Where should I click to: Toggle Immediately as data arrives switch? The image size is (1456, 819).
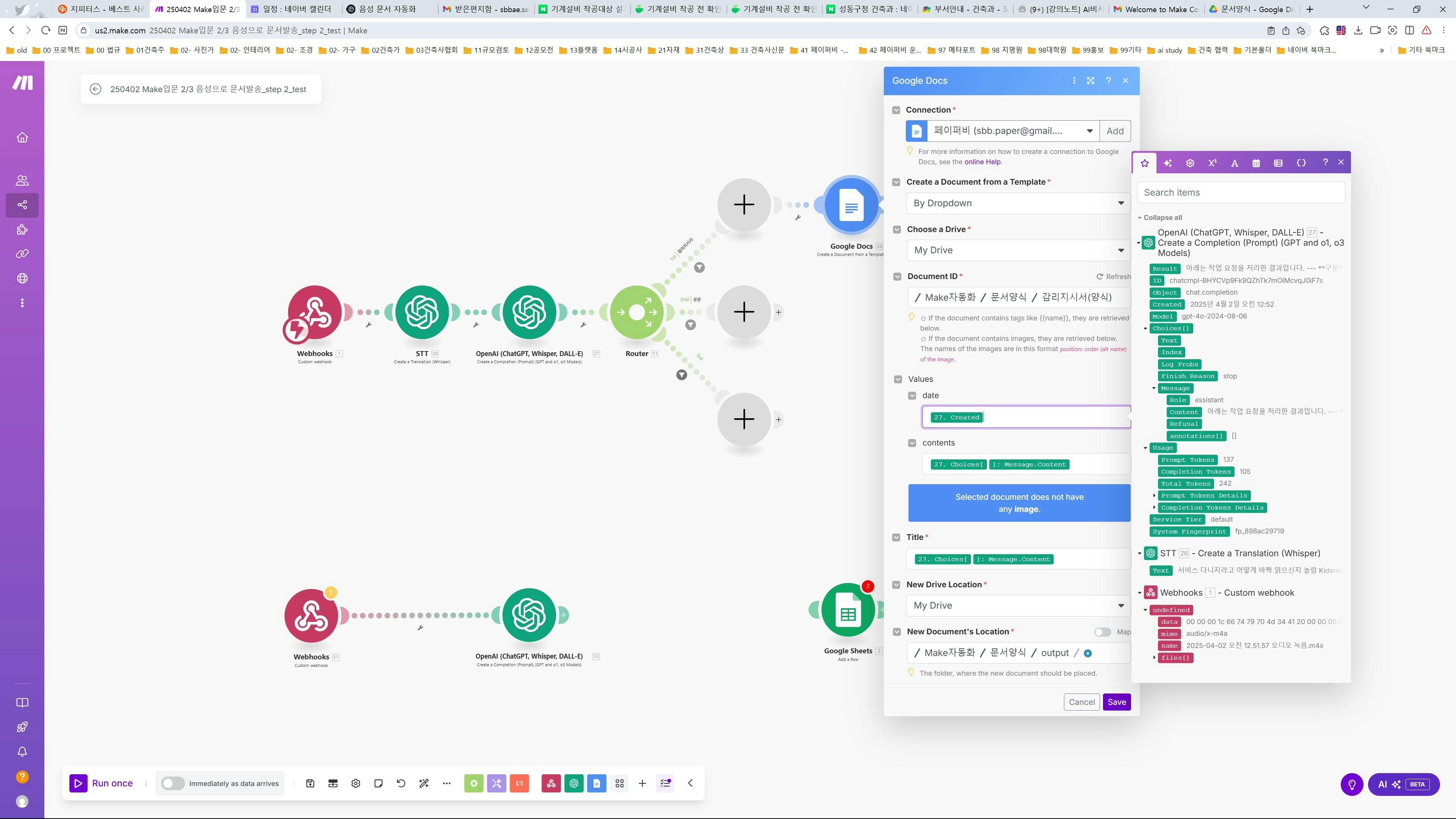coord(173,783)
